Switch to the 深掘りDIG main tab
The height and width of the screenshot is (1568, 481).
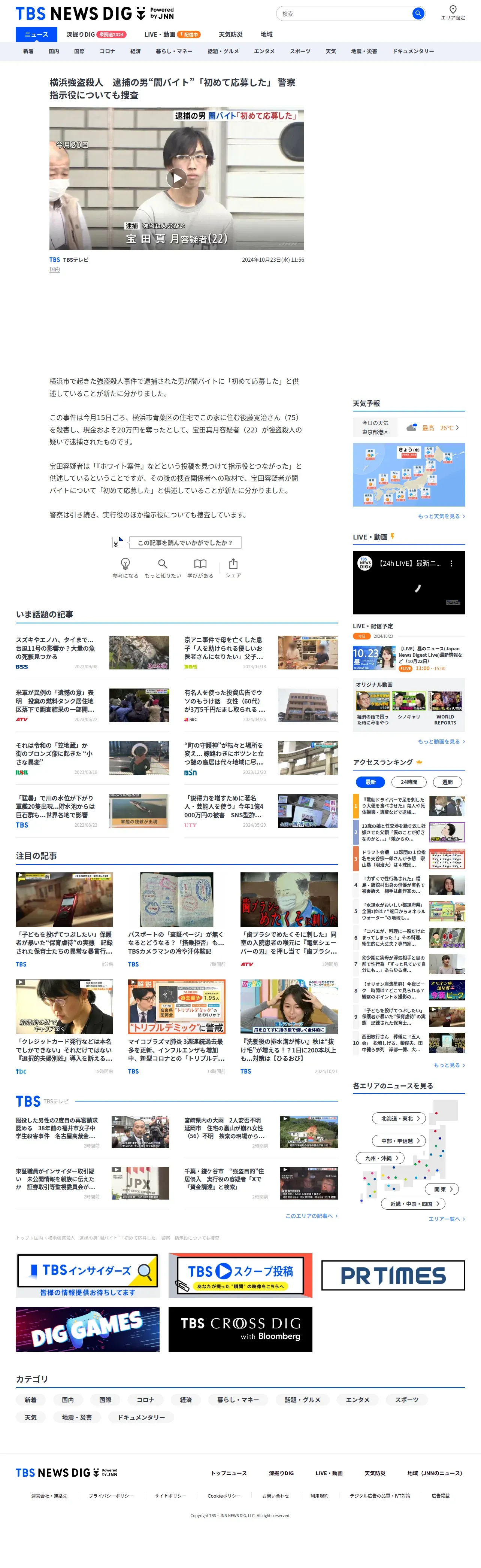96,35
